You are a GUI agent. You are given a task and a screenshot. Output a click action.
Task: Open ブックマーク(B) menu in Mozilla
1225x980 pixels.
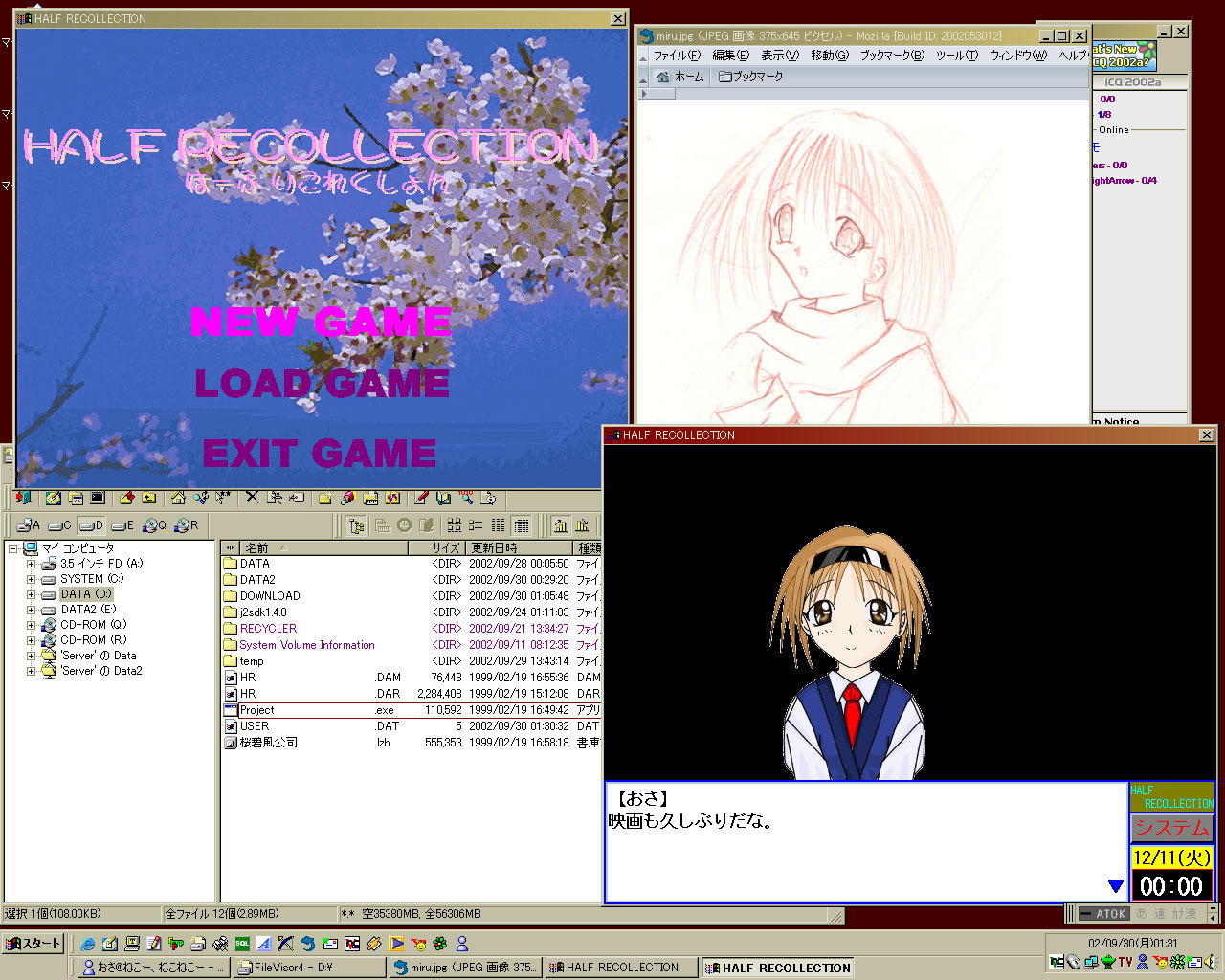click(x=892, y=56)
